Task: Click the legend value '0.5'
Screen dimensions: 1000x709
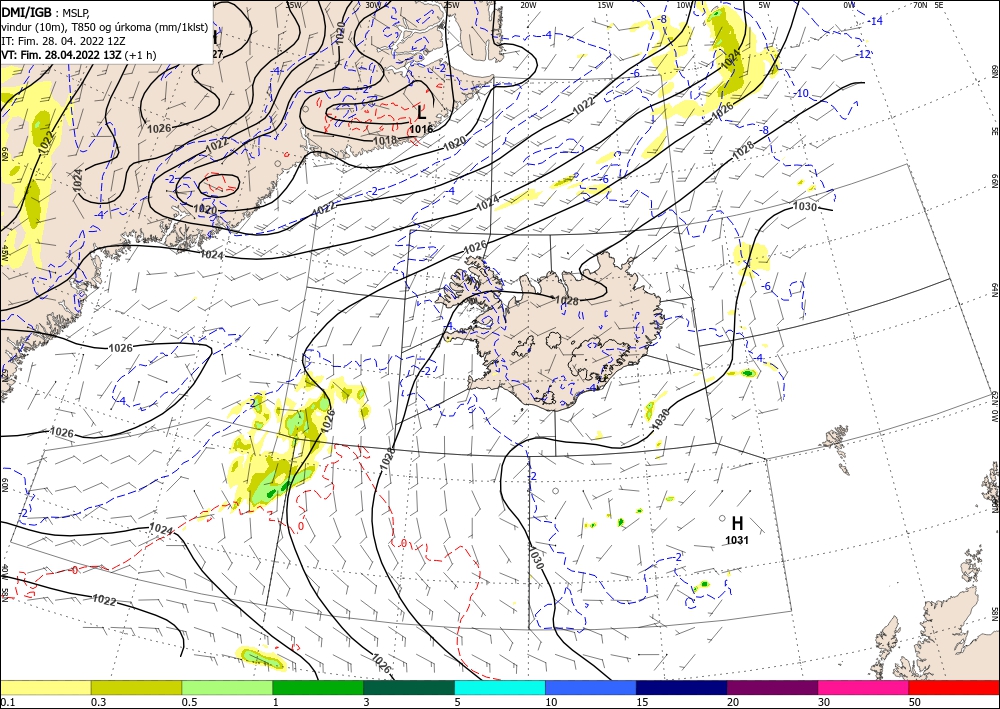Action: coord(188,702)
